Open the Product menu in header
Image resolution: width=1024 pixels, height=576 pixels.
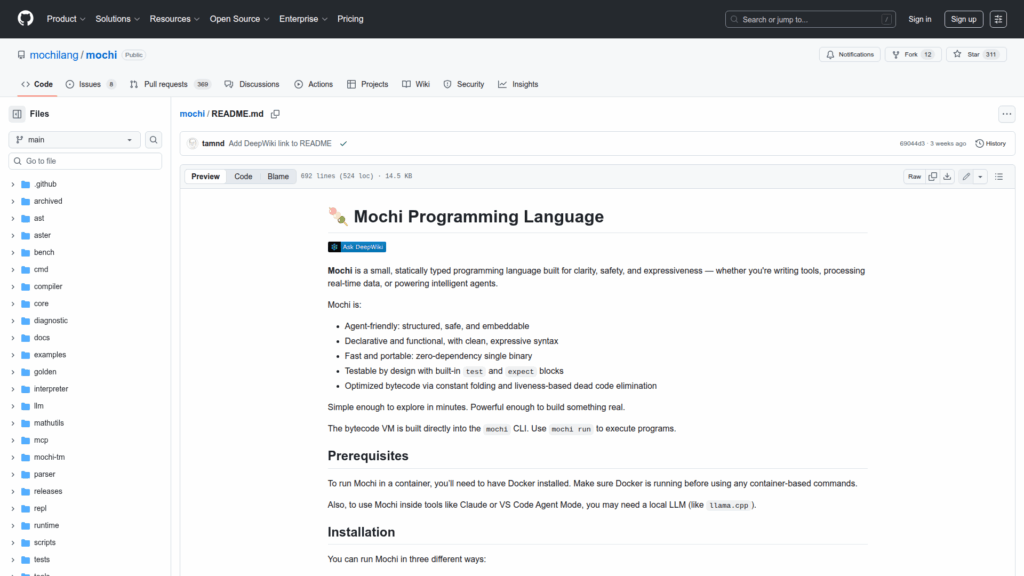pyautogui.click(x=65, y=19)
